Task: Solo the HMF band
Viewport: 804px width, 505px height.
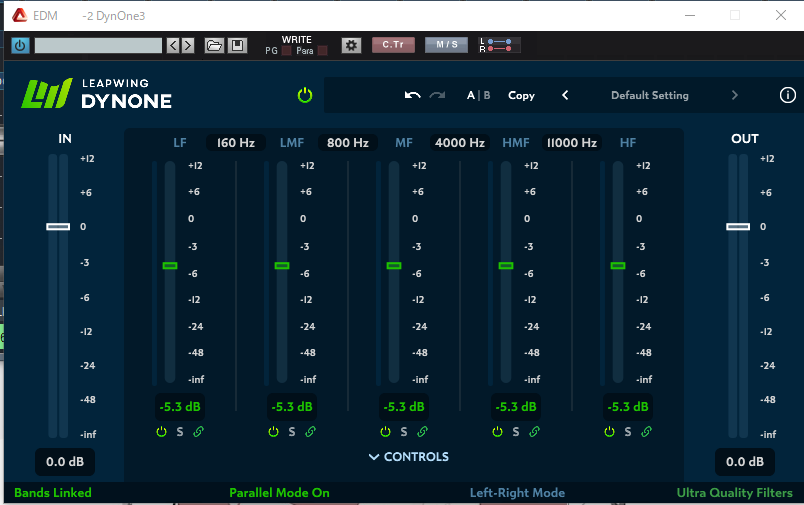Action: tap(516, 432)
